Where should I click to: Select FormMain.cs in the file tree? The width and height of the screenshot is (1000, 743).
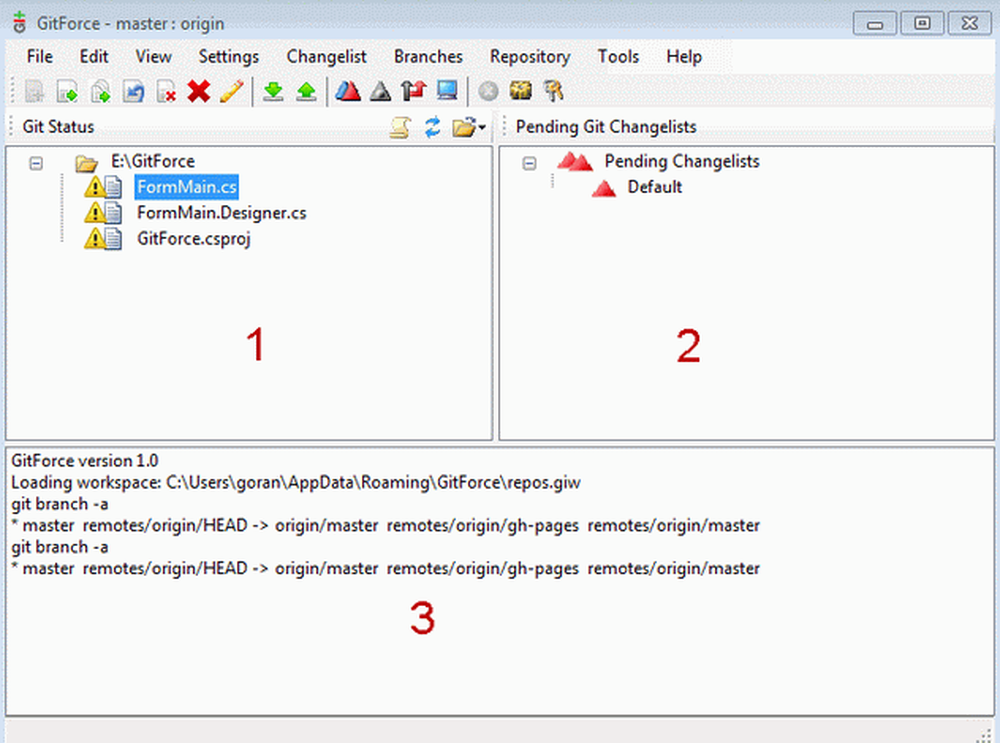[x=187, y=187]
